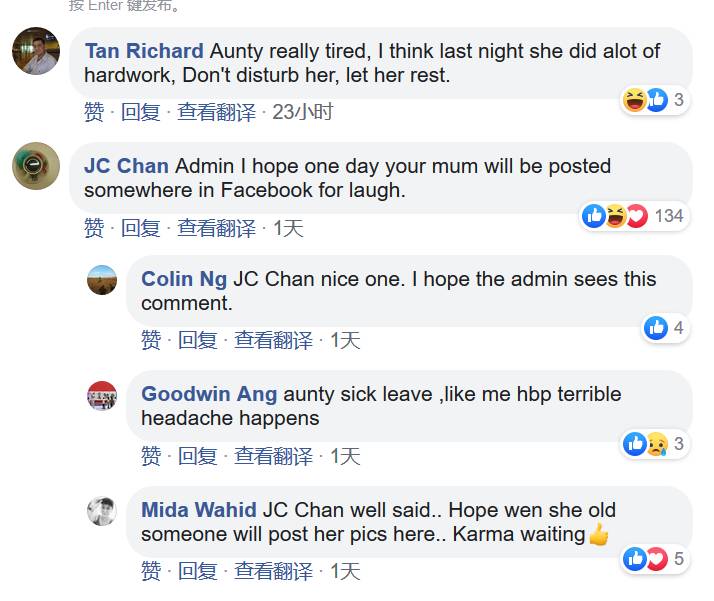Viewport: 714px width, 601px height.
Task: Click the like reaction icon on Colin Ng's comment
Action: 656,327
